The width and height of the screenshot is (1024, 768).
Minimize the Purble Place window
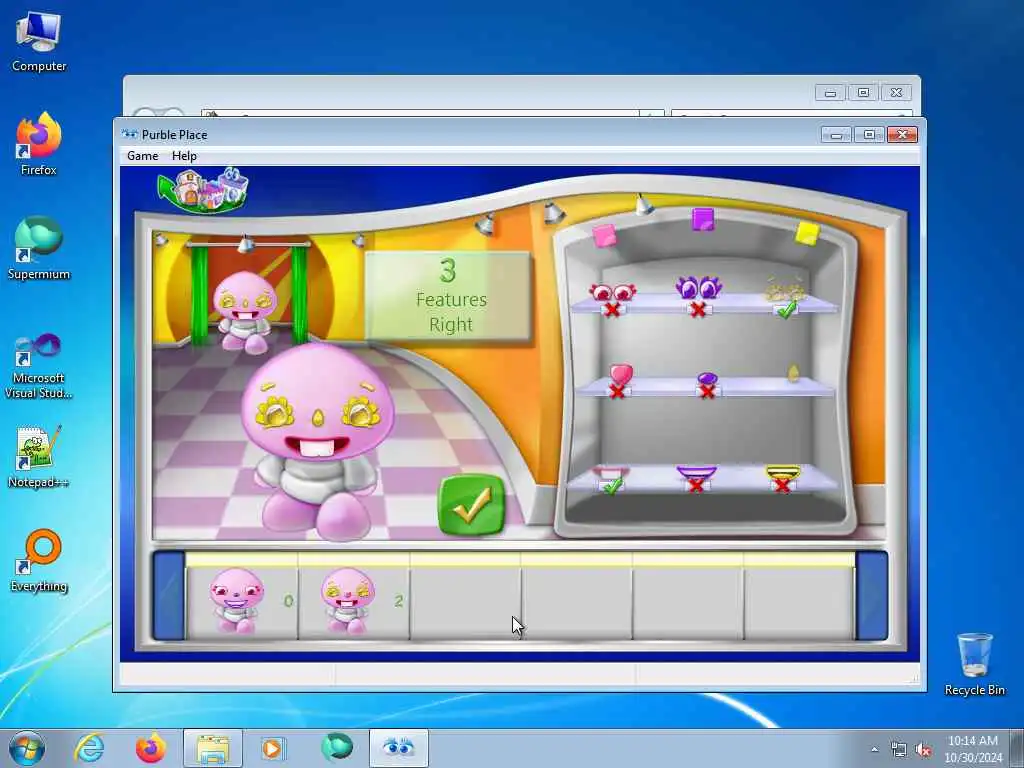click(x=836, y=135)
